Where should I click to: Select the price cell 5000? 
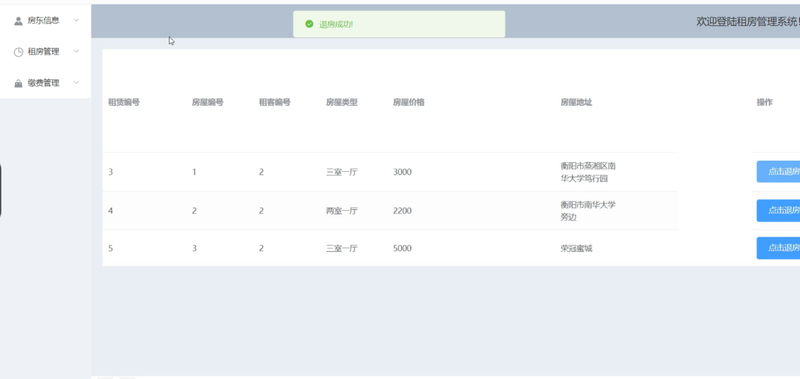[x=402, y=248]
